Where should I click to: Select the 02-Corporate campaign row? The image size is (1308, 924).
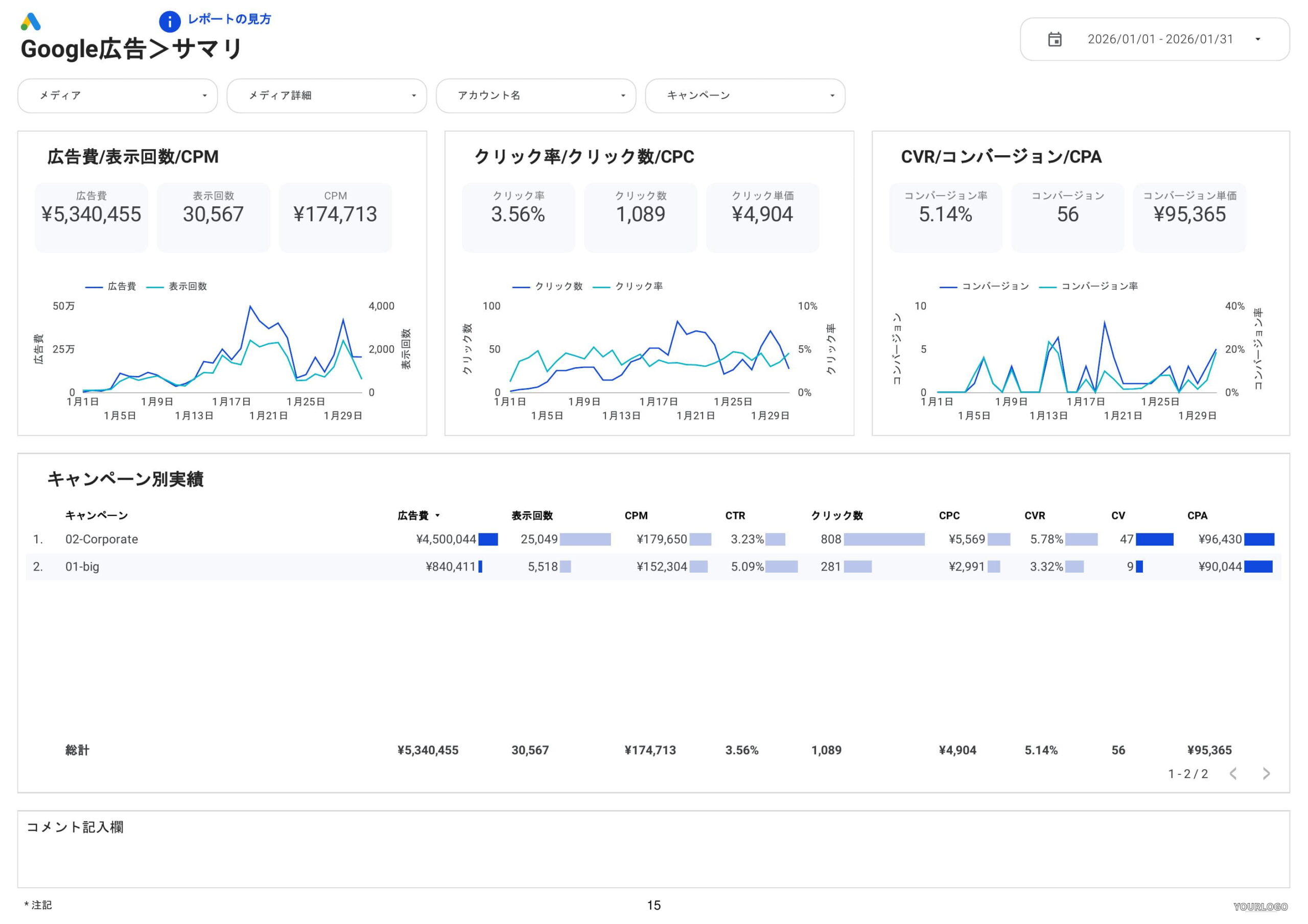[101, 539]
